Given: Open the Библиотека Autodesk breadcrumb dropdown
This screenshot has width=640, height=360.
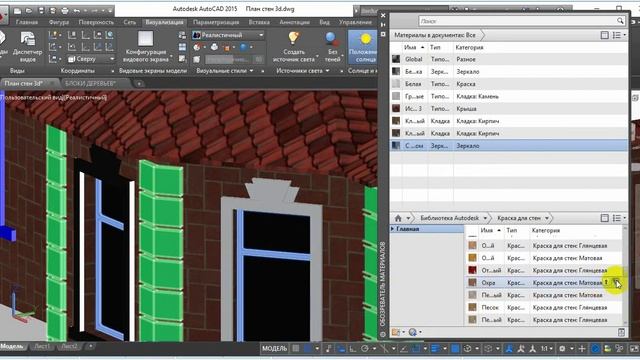Looking at the screenshot, I should 485,218.
